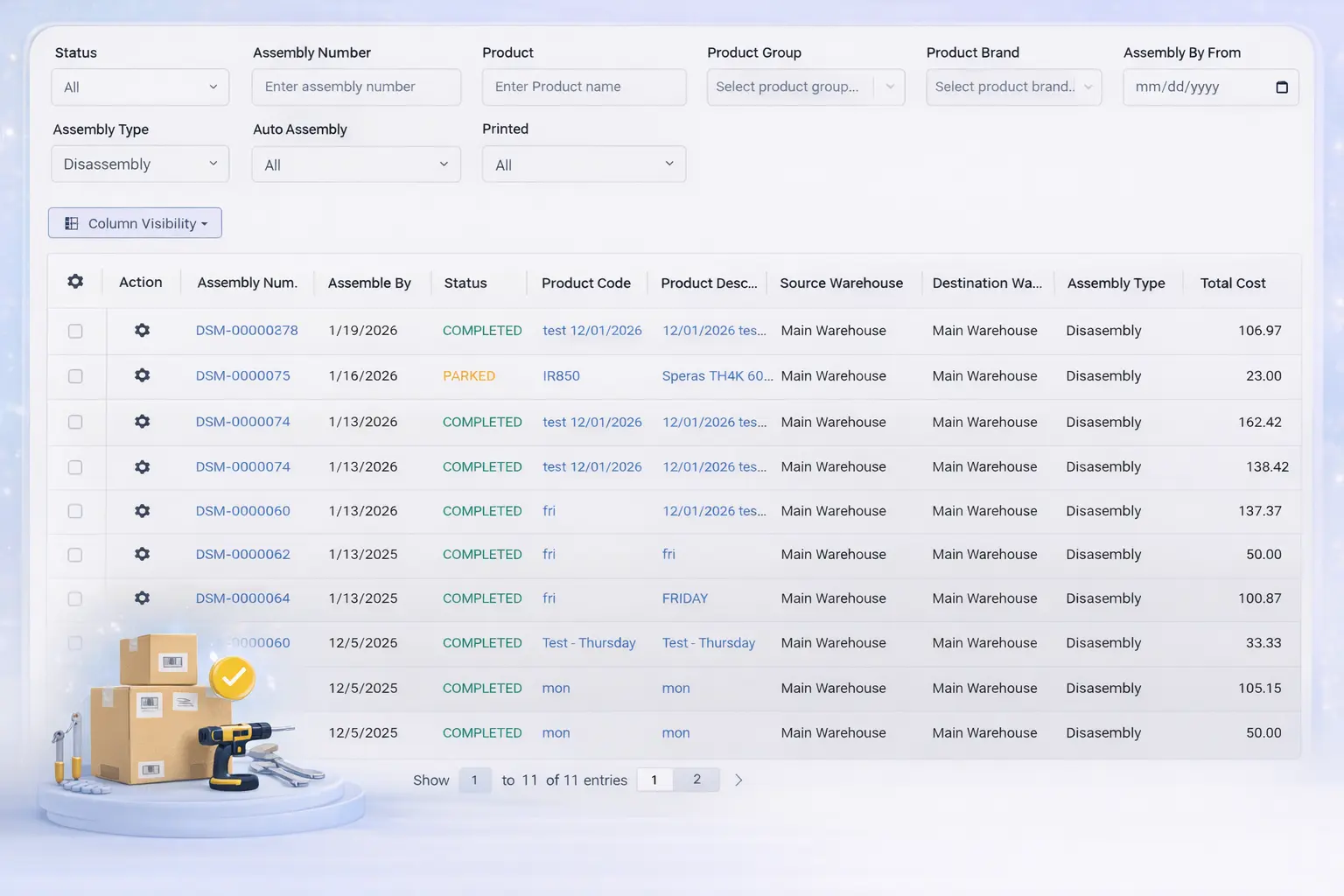
Task: Click the action gear for the 106.97 row
Action: [x=142, y=331]
